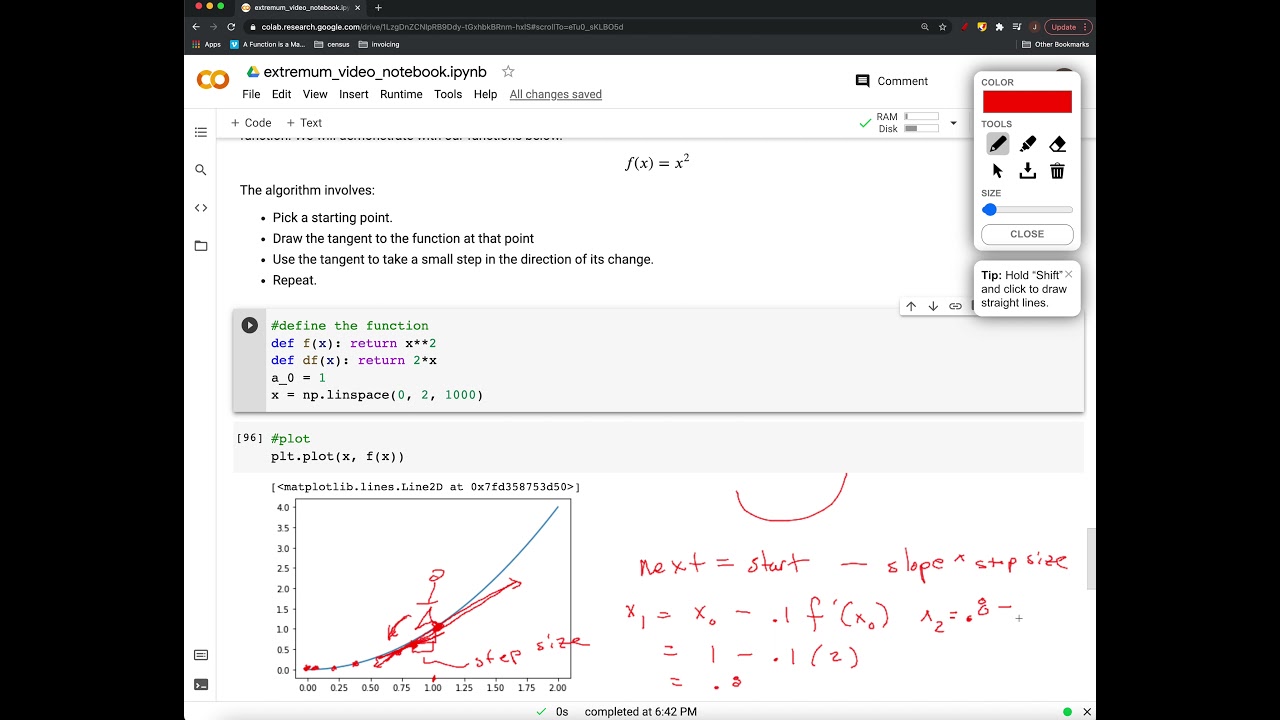This screenshot has height=720, width=1280.
Task: Click the link-to-cell icon
Action: tap(955, 306)
